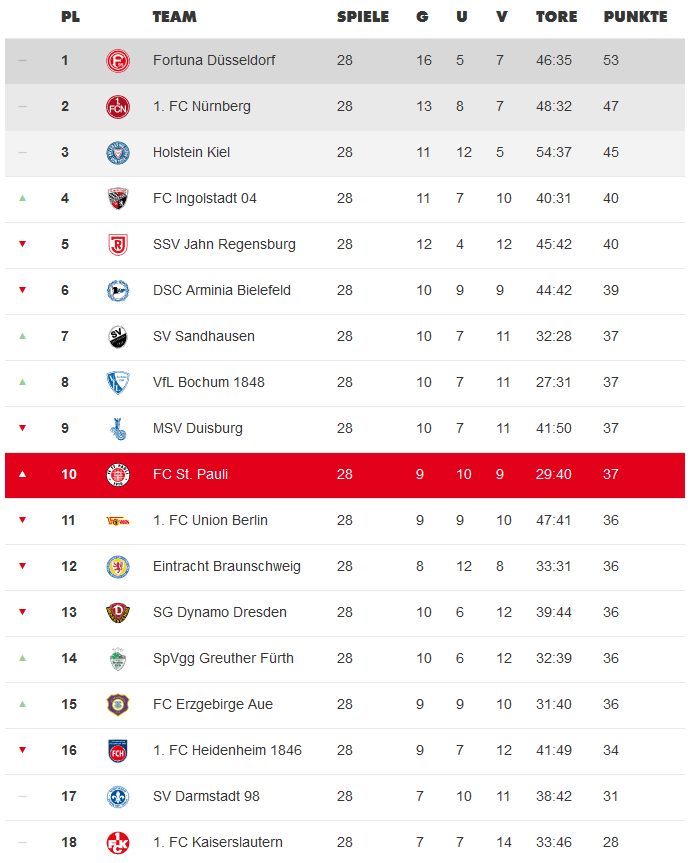Click the TORE column header

click(x=557, y=17)
